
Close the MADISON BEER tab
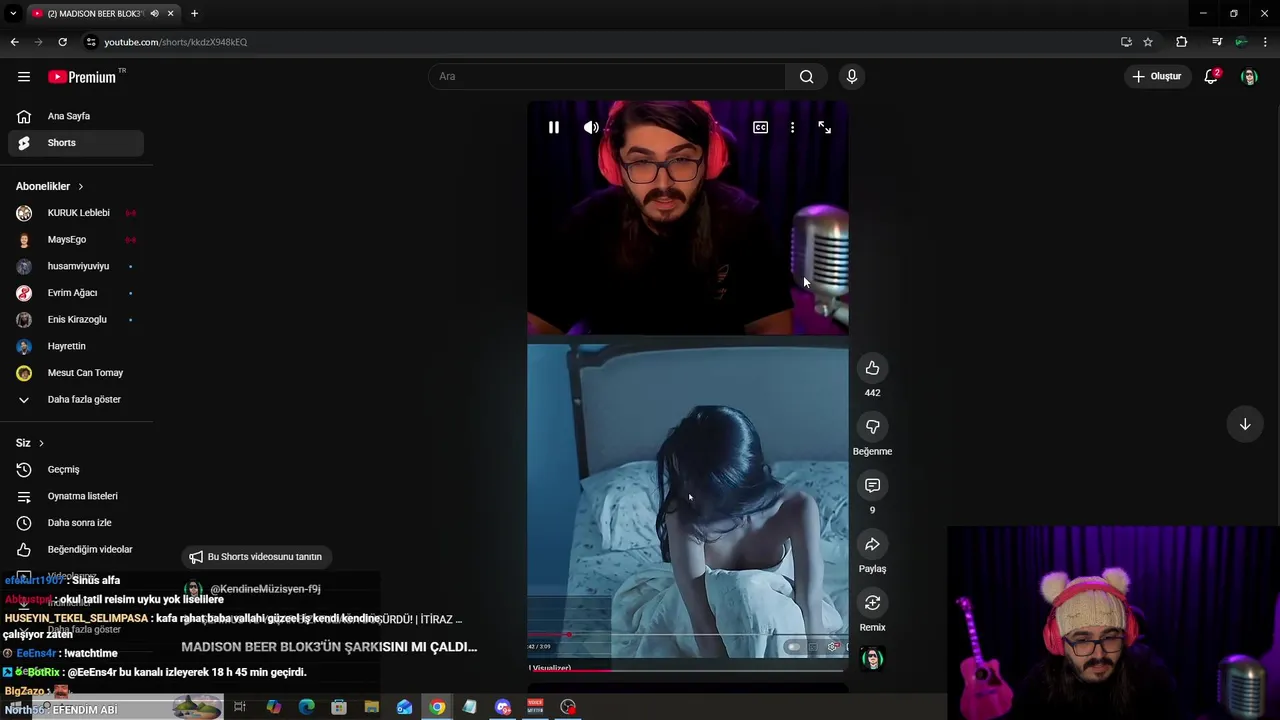pos(171,13)
